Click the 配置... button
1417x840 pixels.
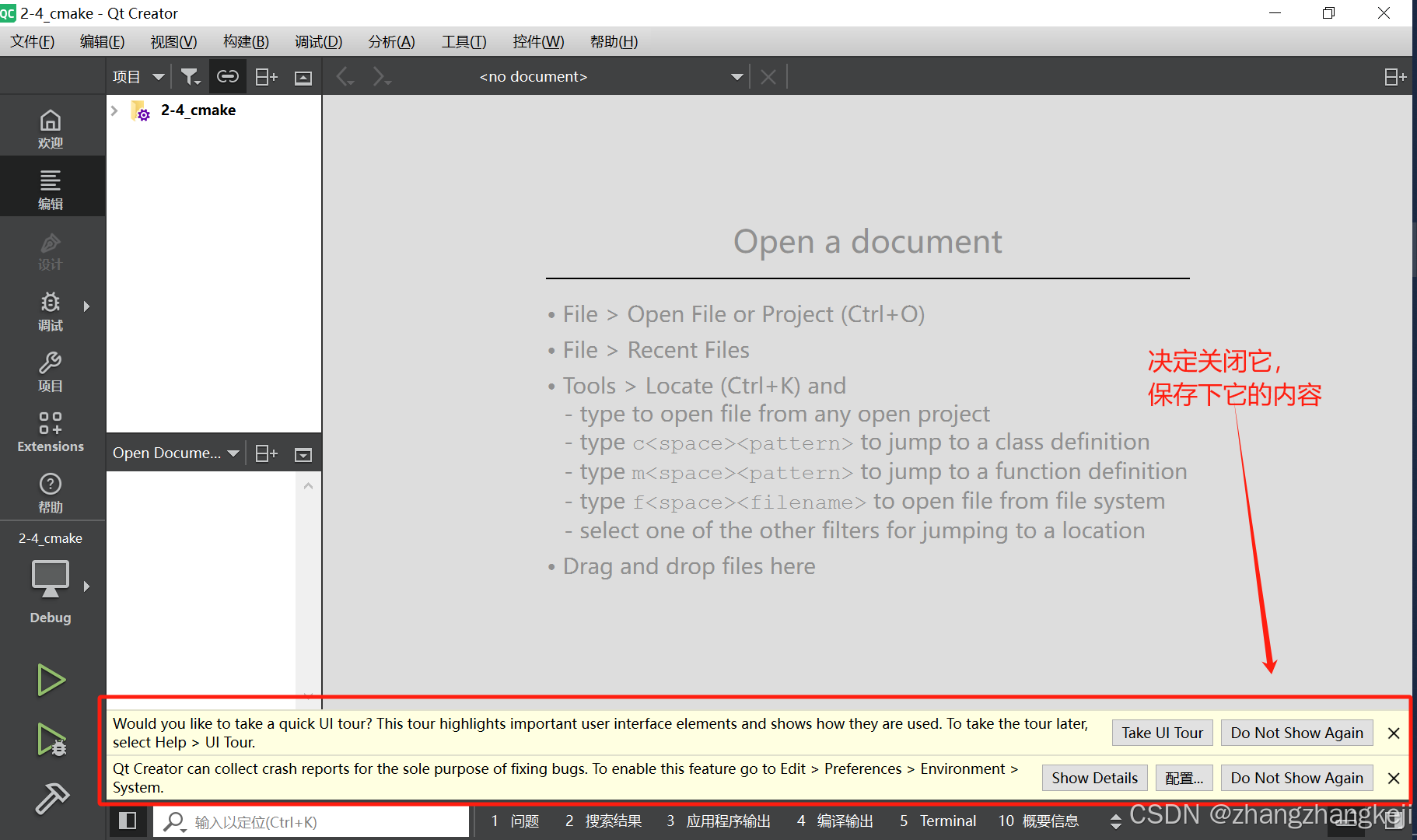pos(1184,778)
